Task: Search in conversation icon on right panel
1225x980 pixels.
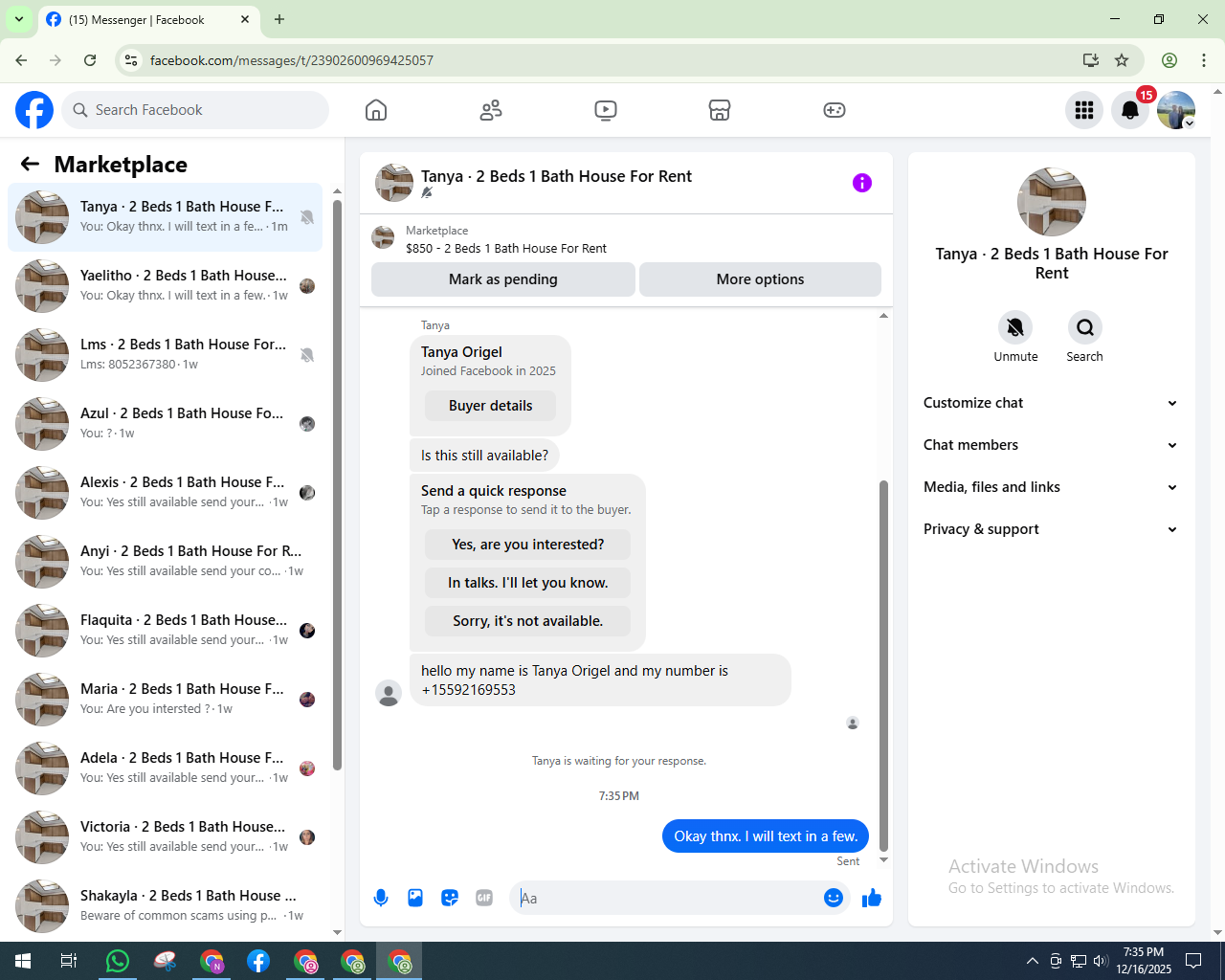Action: point(1084,328)
